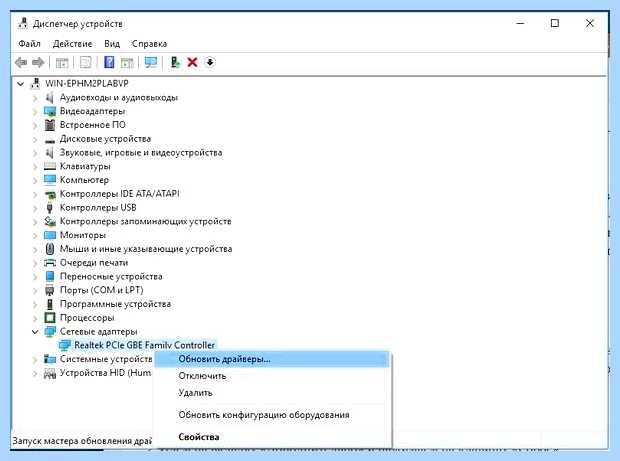Click the Сетевые адаптеры network icon
Viewport: 620px width, 461px height.
(50, 331)
